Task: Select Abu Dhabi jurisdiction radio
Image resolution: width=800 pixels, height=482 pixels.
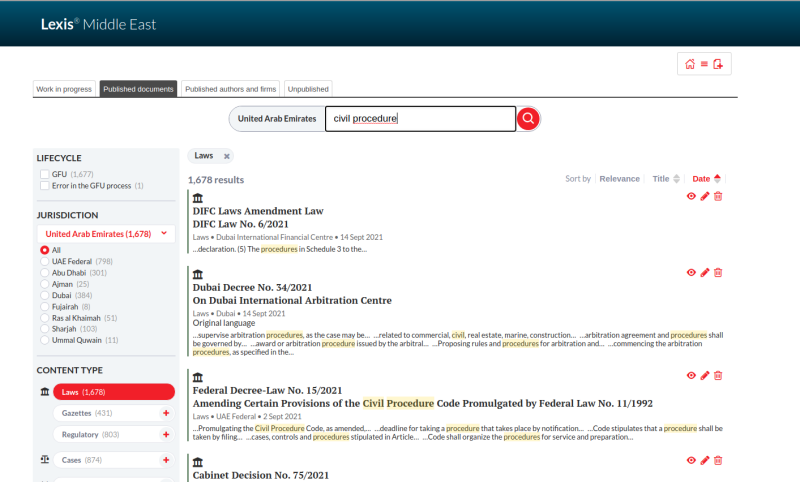Action: coord(45,273)
